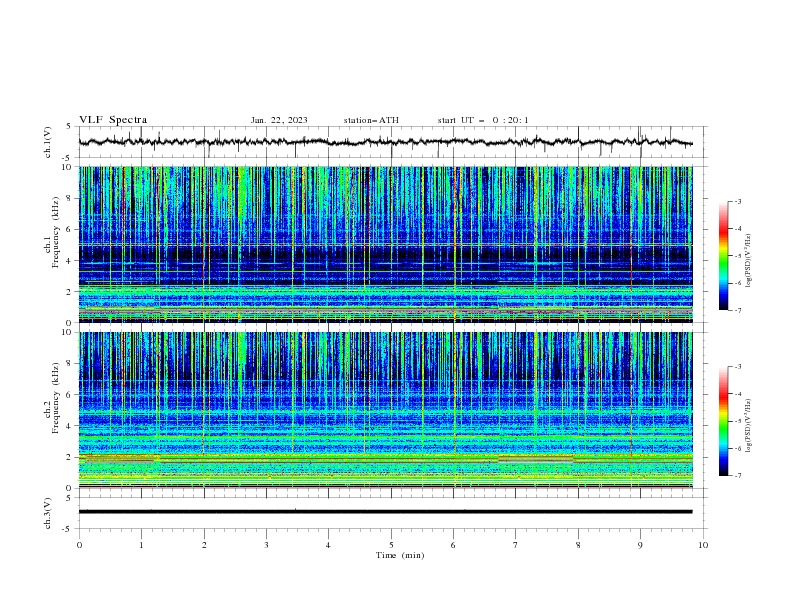Viewport: 792px width, 612px height.
Task: Click the "ch.1(V)" axis label
Action: [48, 142]
